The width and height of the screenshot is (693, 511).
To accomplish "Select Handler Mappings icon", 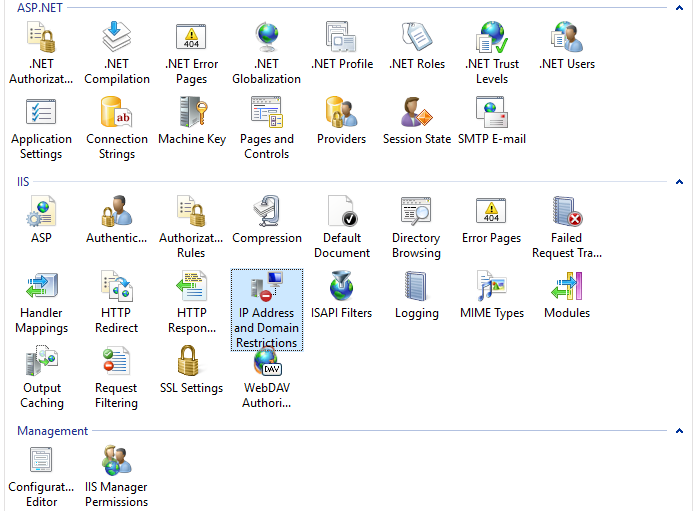I will tap(42, 286).
